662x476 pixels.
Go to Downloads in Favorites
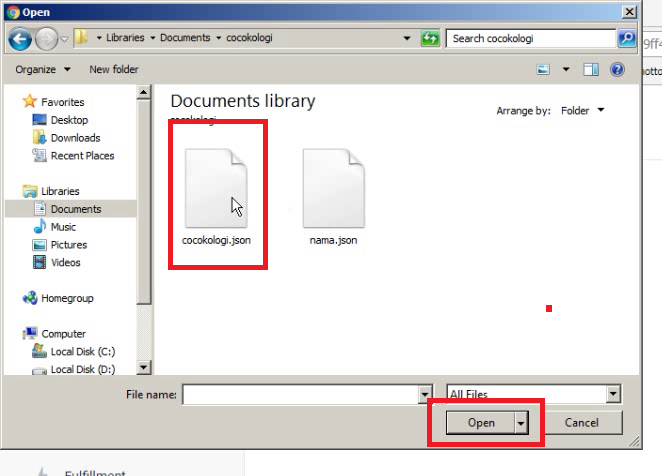click(75, 138)
